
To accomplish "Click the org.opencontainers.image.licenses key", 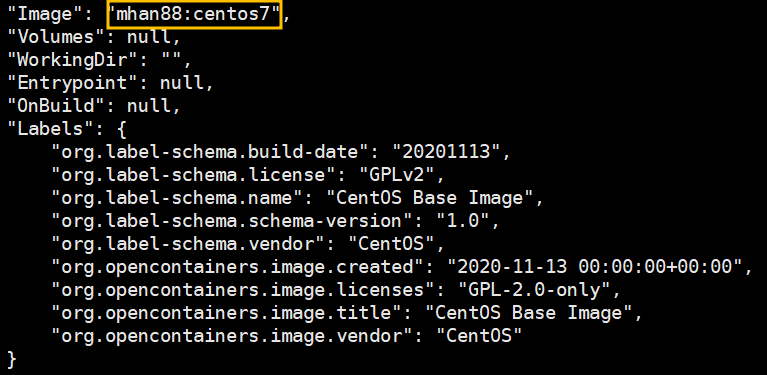I will tap(244, 290).
